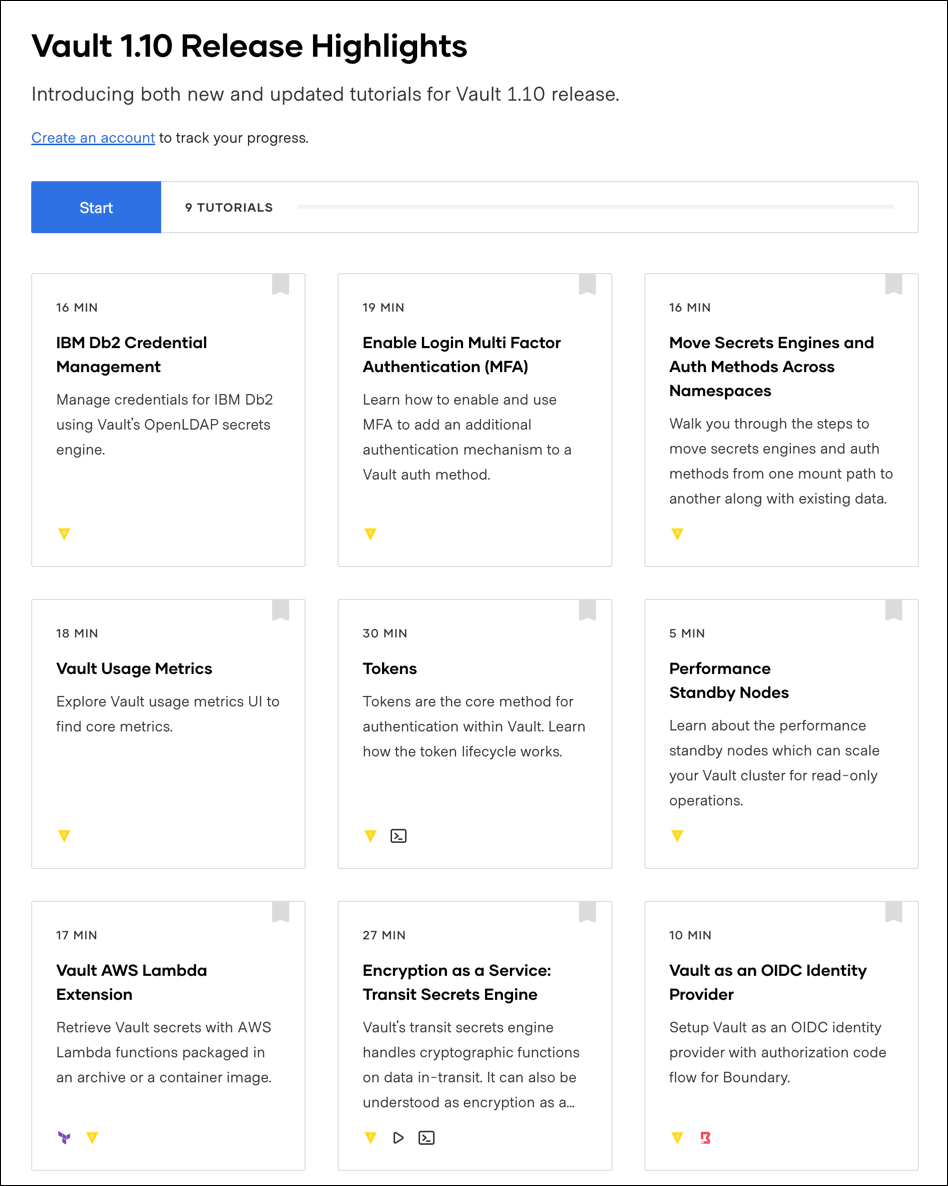948x1186 pixels.
Task: Click the video play icon on Transit card
Action: 398,1138
